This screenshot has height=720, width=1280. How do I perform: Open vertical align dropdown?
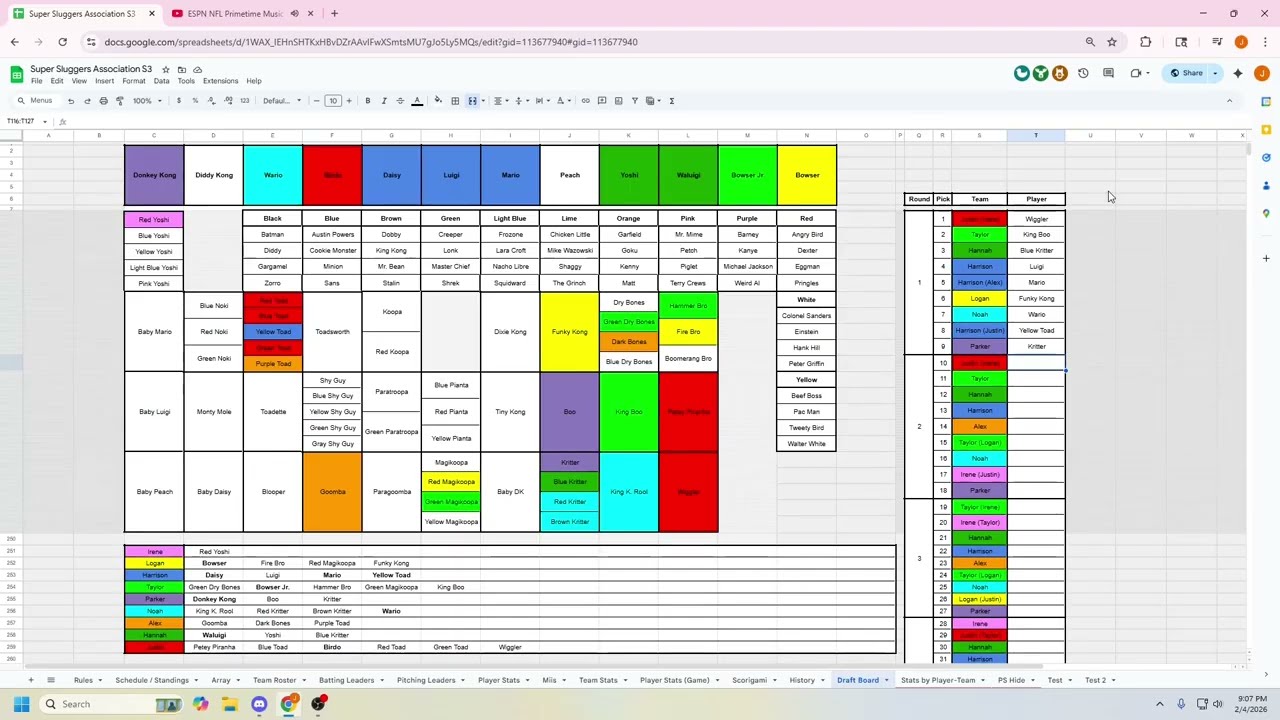coord(521,101)
